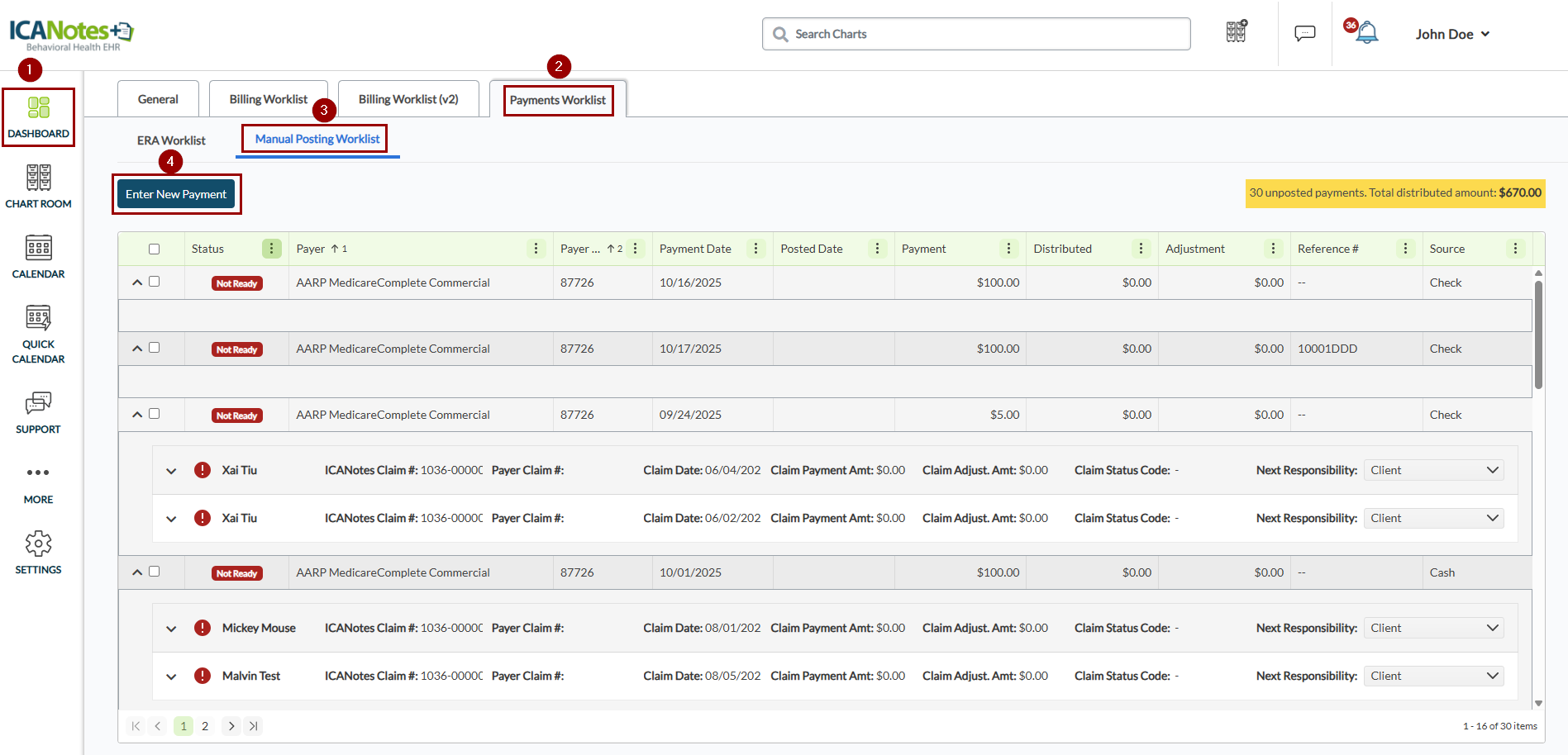The height and width of the screenshot is (755, 1568).
Task: Select checkbox for the 10/01/2025 Cash payment
Action: coord(154,572)
